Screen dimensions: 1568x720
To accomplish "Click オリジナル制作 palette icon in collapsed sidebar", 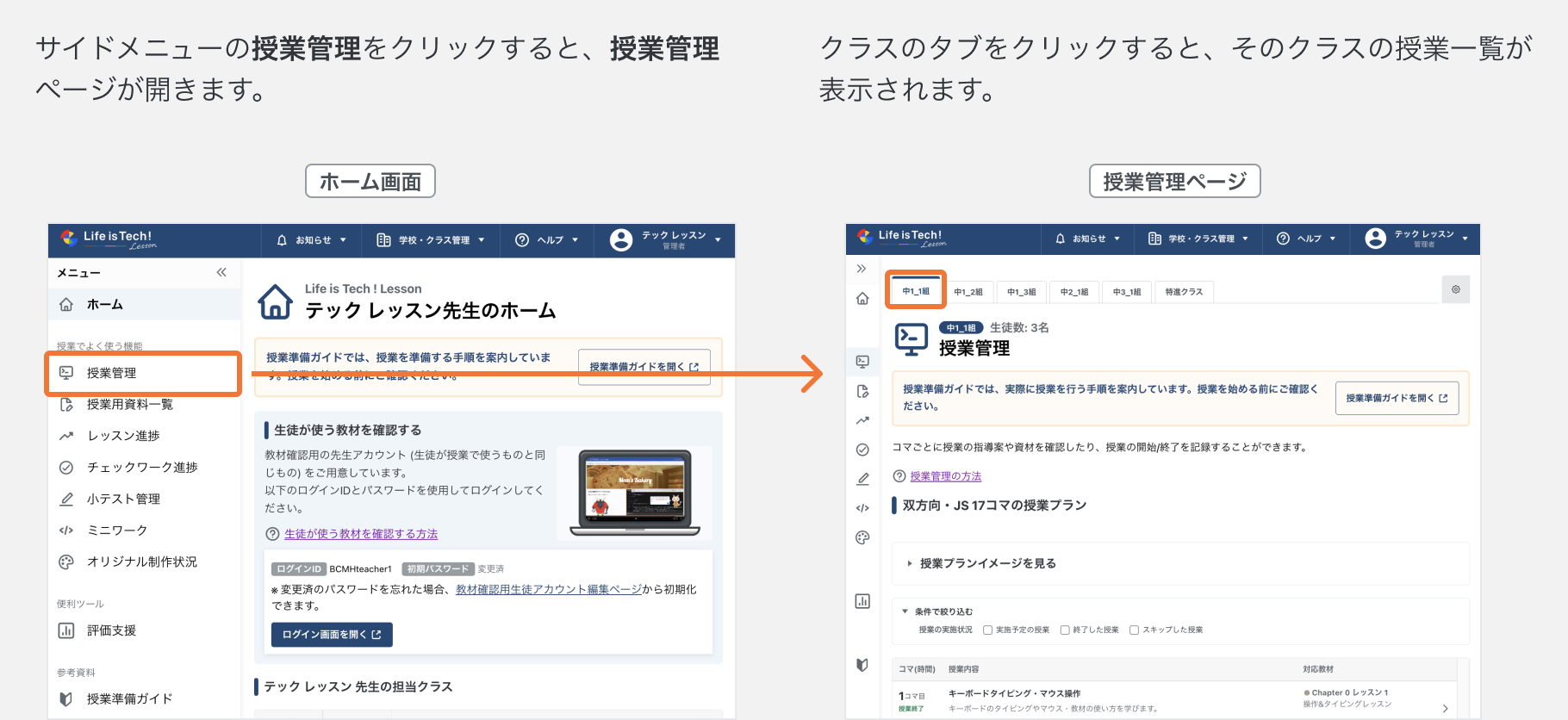I will [862, 537].
